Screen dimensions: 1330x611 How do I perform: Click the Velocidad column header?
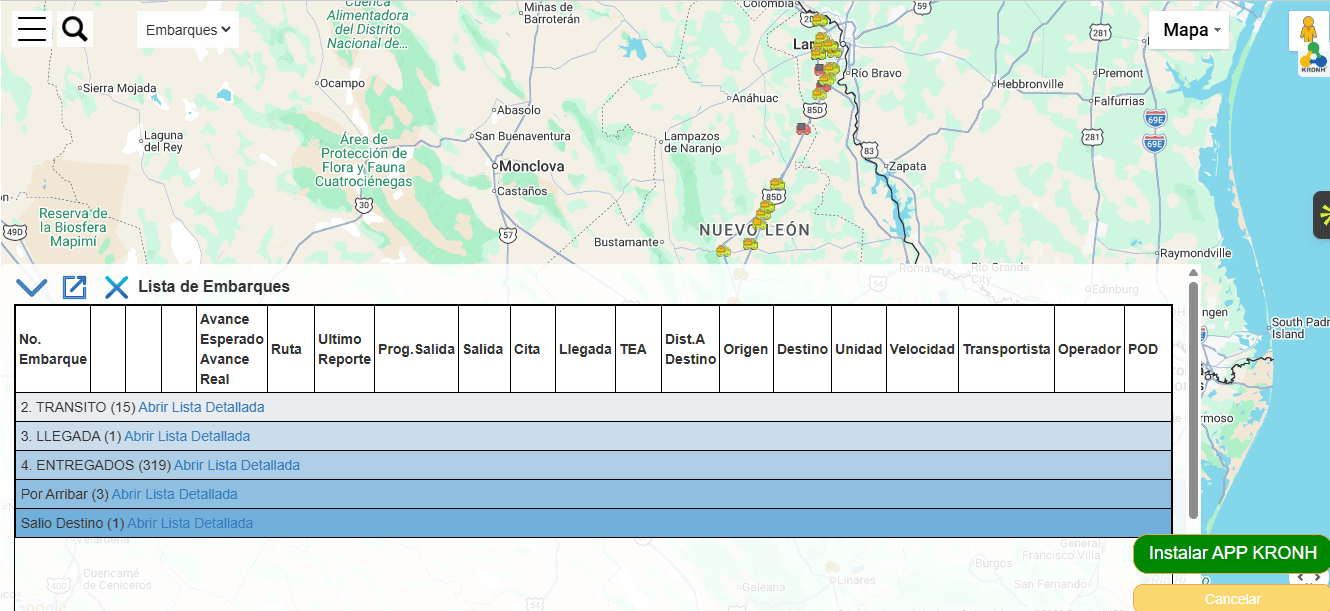tap(922, 349)
